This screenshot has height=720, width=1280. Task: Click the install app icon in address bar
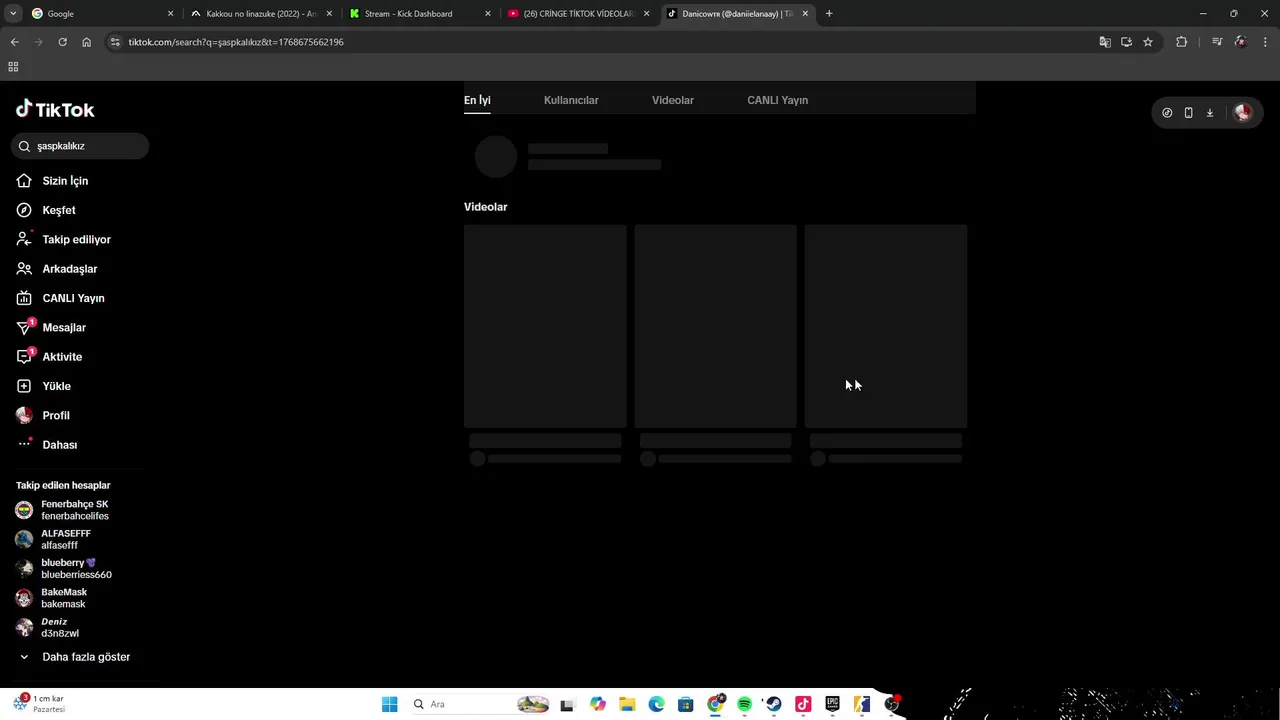point(1126,42)
